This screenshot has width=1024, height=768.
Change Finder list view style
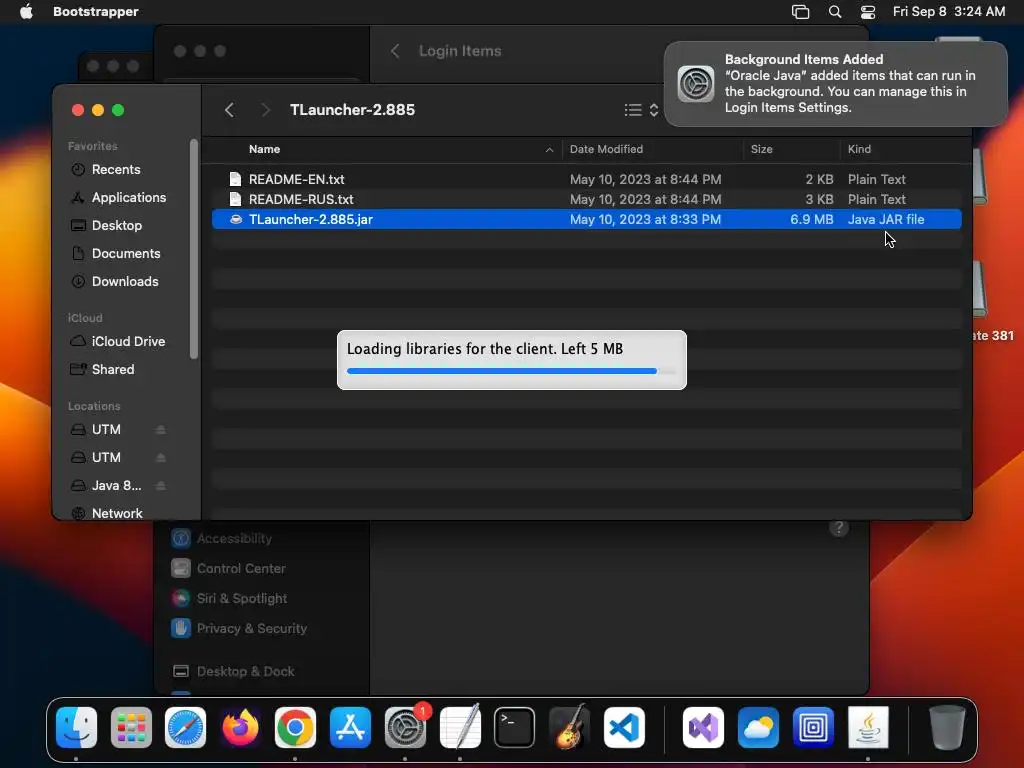[641, 110]
